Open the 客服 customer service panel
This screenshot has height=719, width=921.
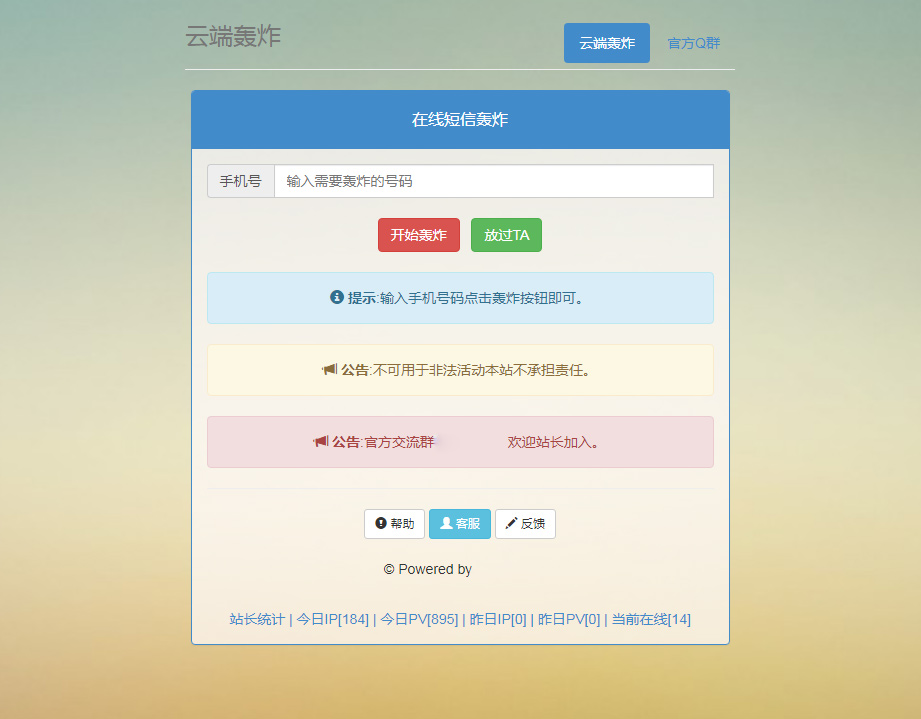click(460, 523)
